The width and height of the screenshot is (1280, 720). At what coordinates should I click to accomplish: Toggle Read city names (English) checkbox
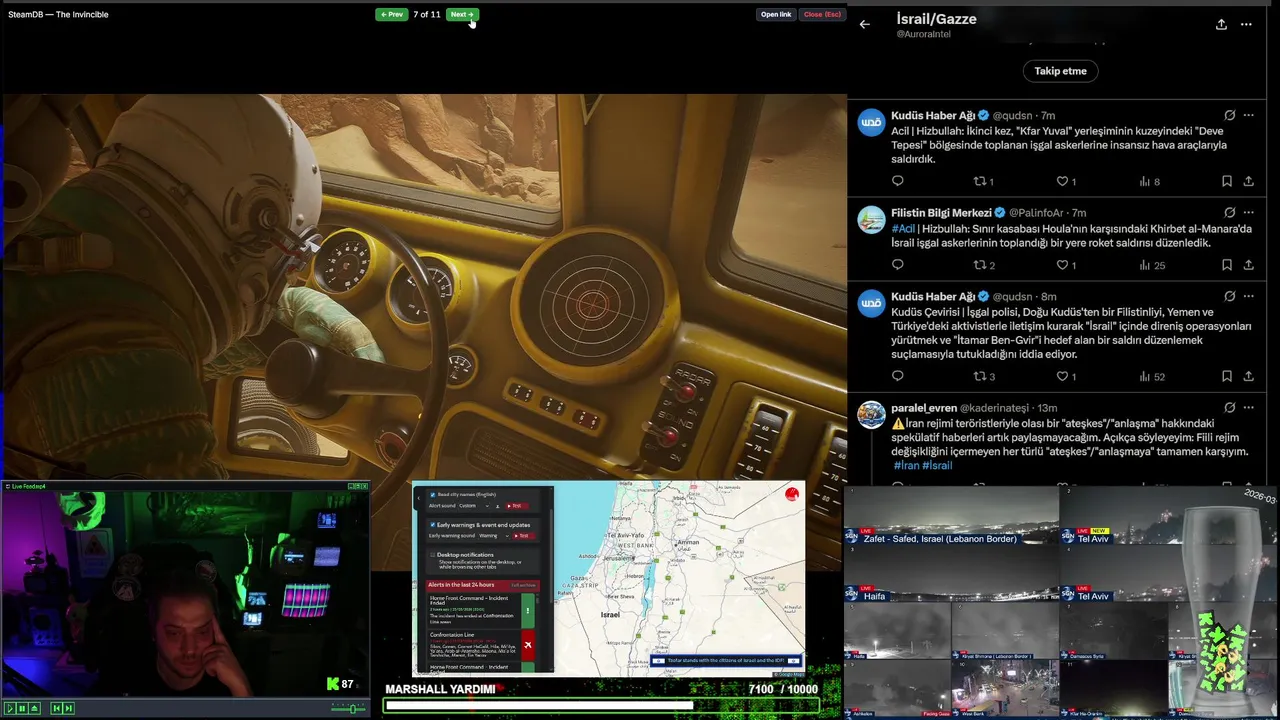433,495
